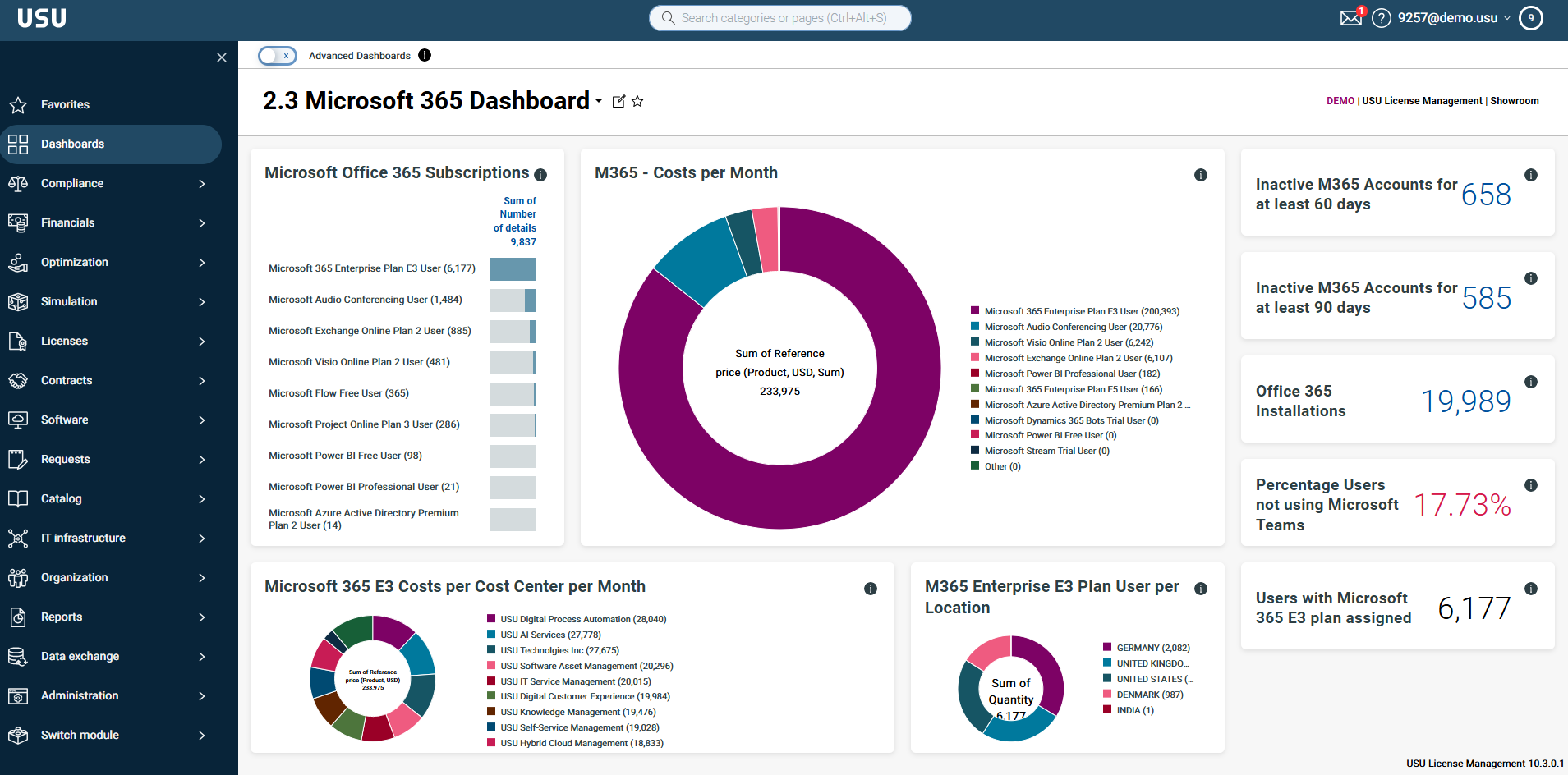This screenshot has height=775, width=1568.
Task: Open info icon for Office 365 Subscriptions
Action: (x=540, y=175)
